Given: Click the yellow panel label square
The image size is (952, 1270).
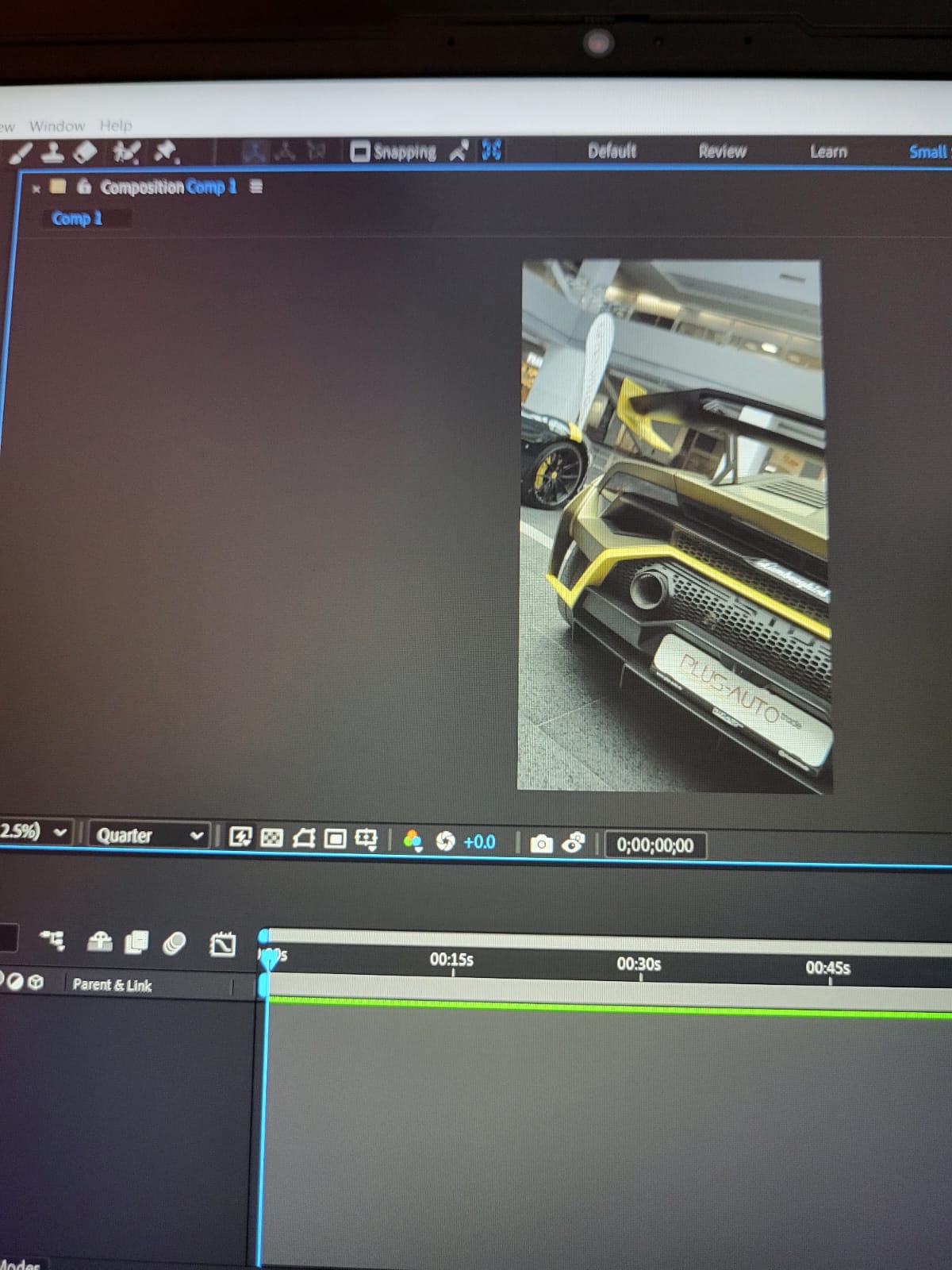Looking at the screenshot, I should click(58, 187).
